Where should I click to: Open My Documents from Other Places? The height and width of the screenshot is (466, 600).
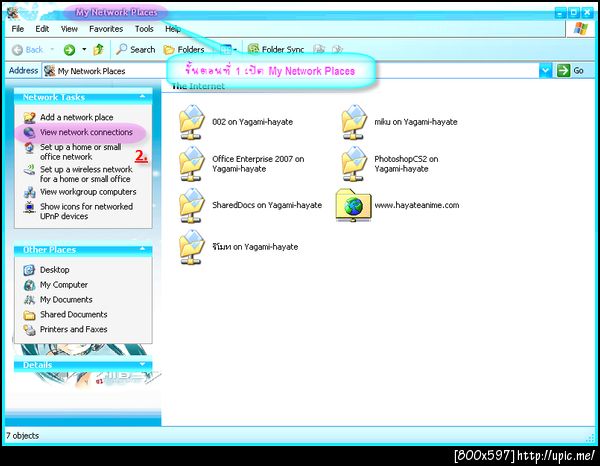tap(66, 300)
